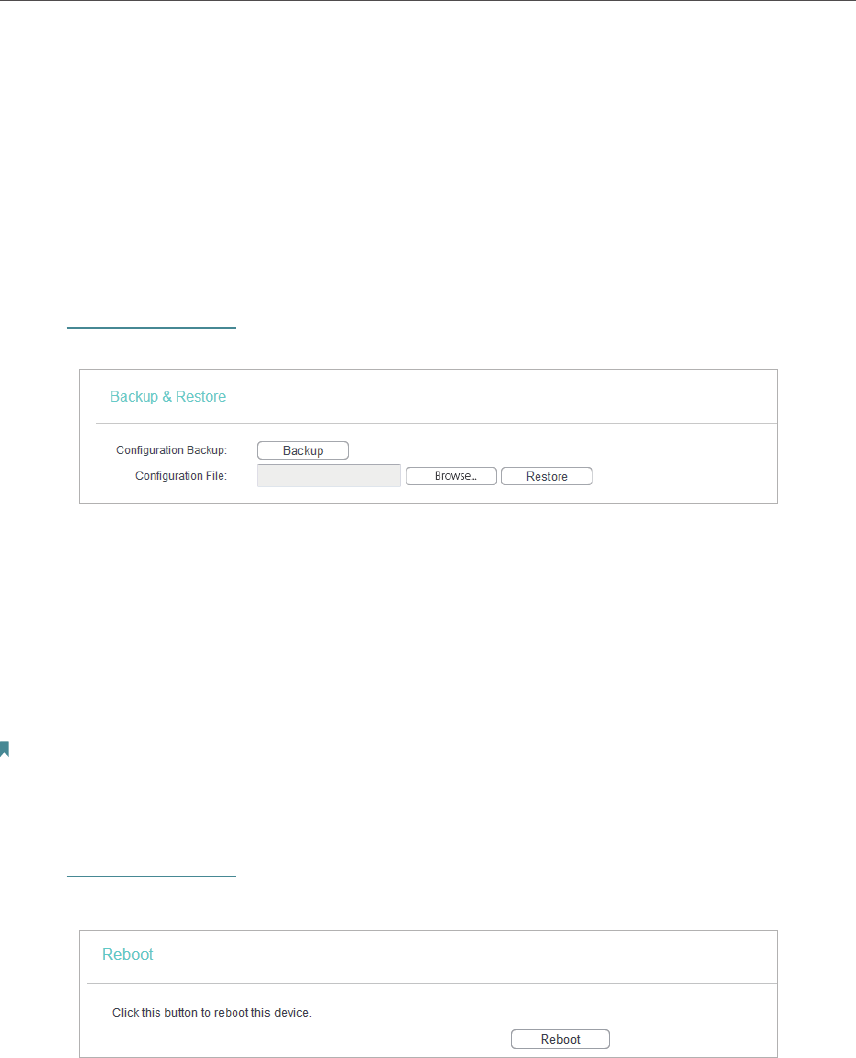
Task: Select 'Click this button to reboot this device.' text
Action: pos(212,1013)
